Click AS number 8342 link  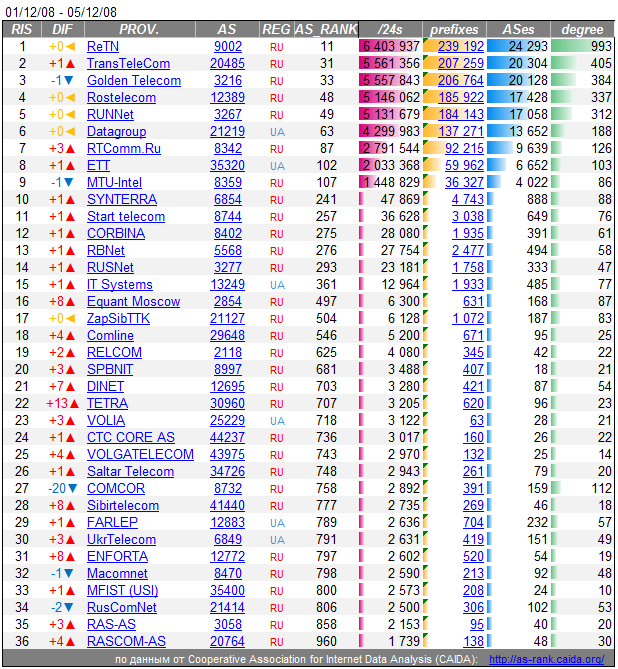click(x=228, y=148)
